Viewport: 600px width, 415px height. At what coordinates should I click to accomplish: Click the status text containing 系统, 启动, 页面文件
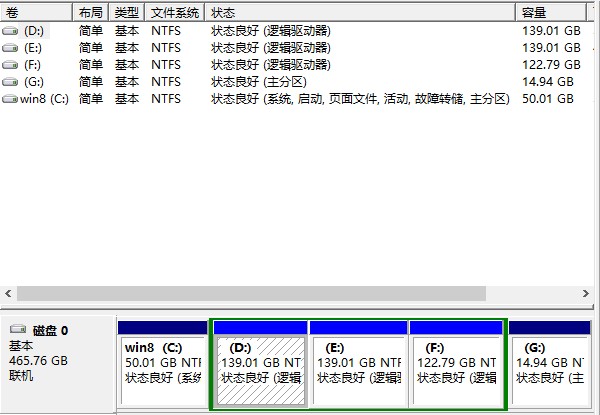point(360,99)
